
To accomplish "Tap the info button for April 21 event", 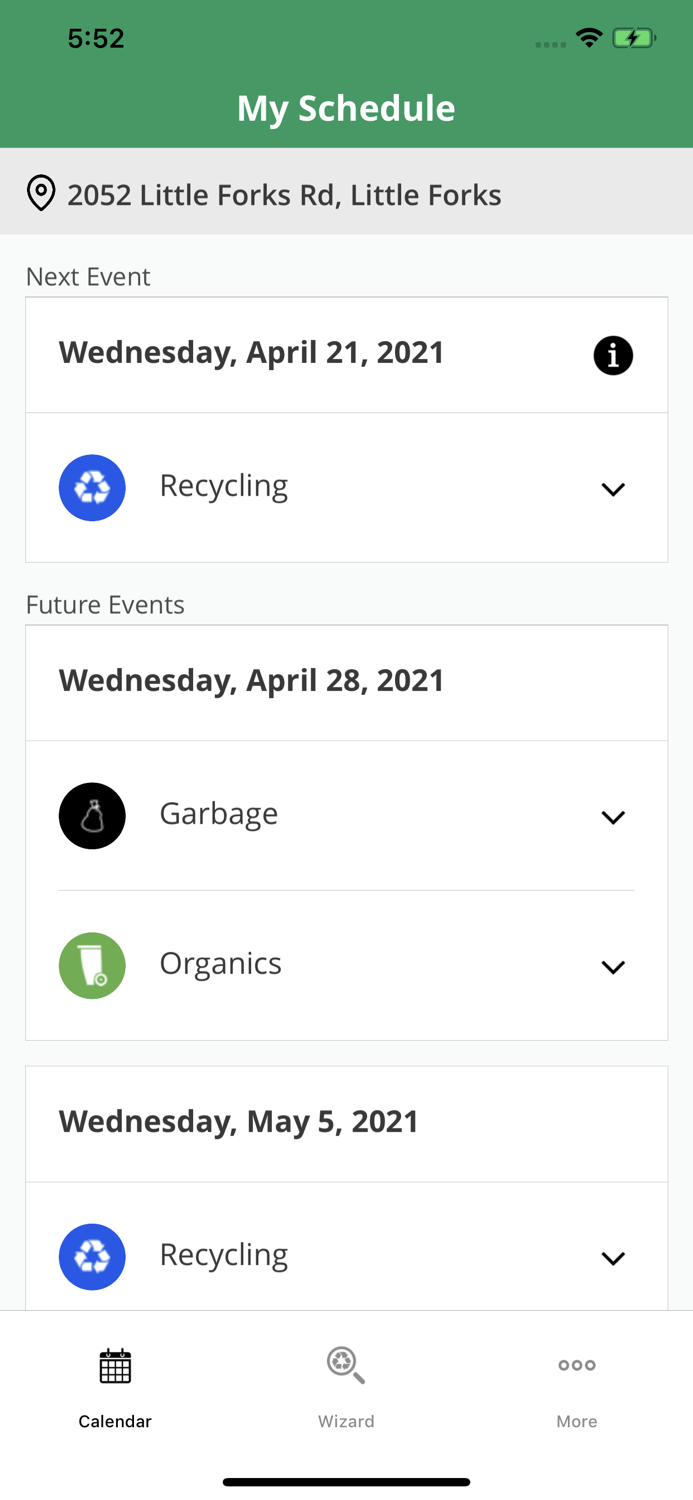I will (x=613, y=355).
